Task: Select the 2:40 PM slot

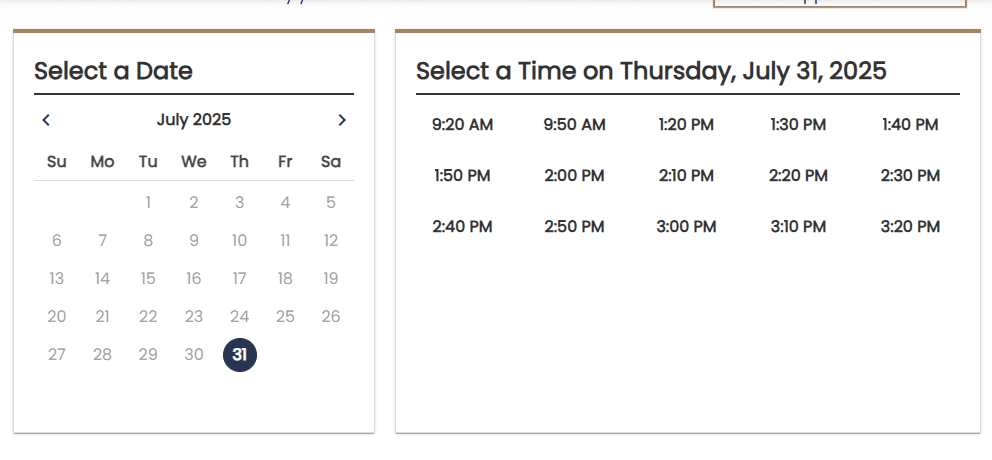Action: 462,227
